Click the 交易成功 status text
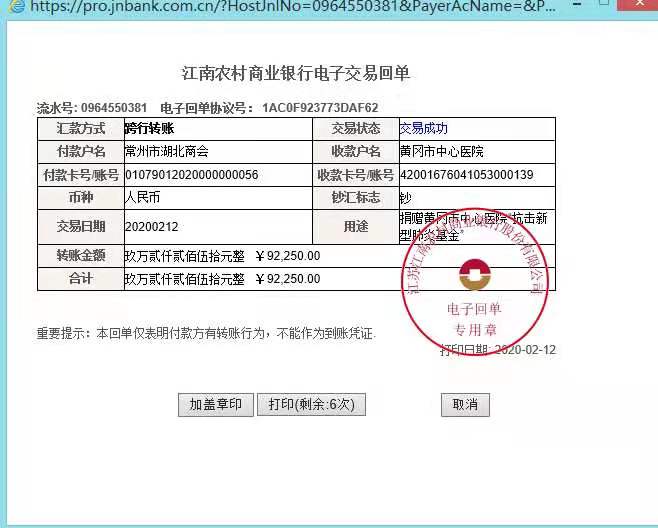The image size is (658, 528). (x=423, y=128)
